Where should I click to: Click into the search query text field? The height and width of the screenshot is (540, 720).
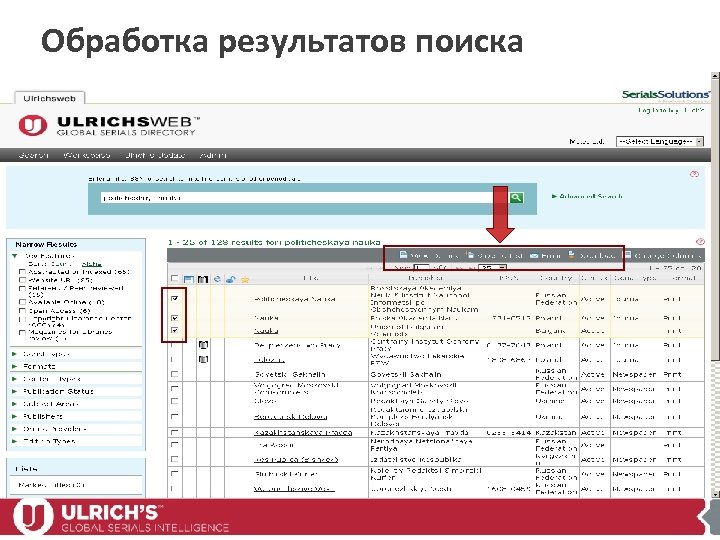(x=303, y=198)
